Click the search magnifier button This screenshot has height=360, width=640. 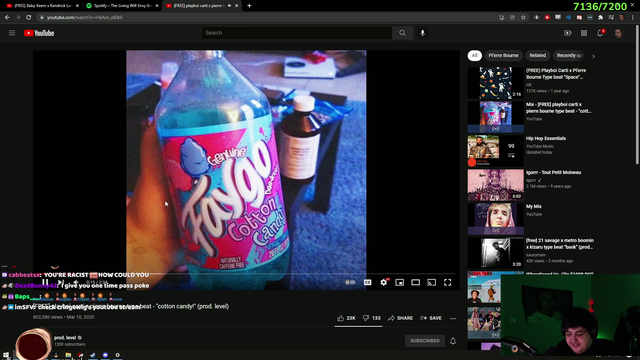402,33
